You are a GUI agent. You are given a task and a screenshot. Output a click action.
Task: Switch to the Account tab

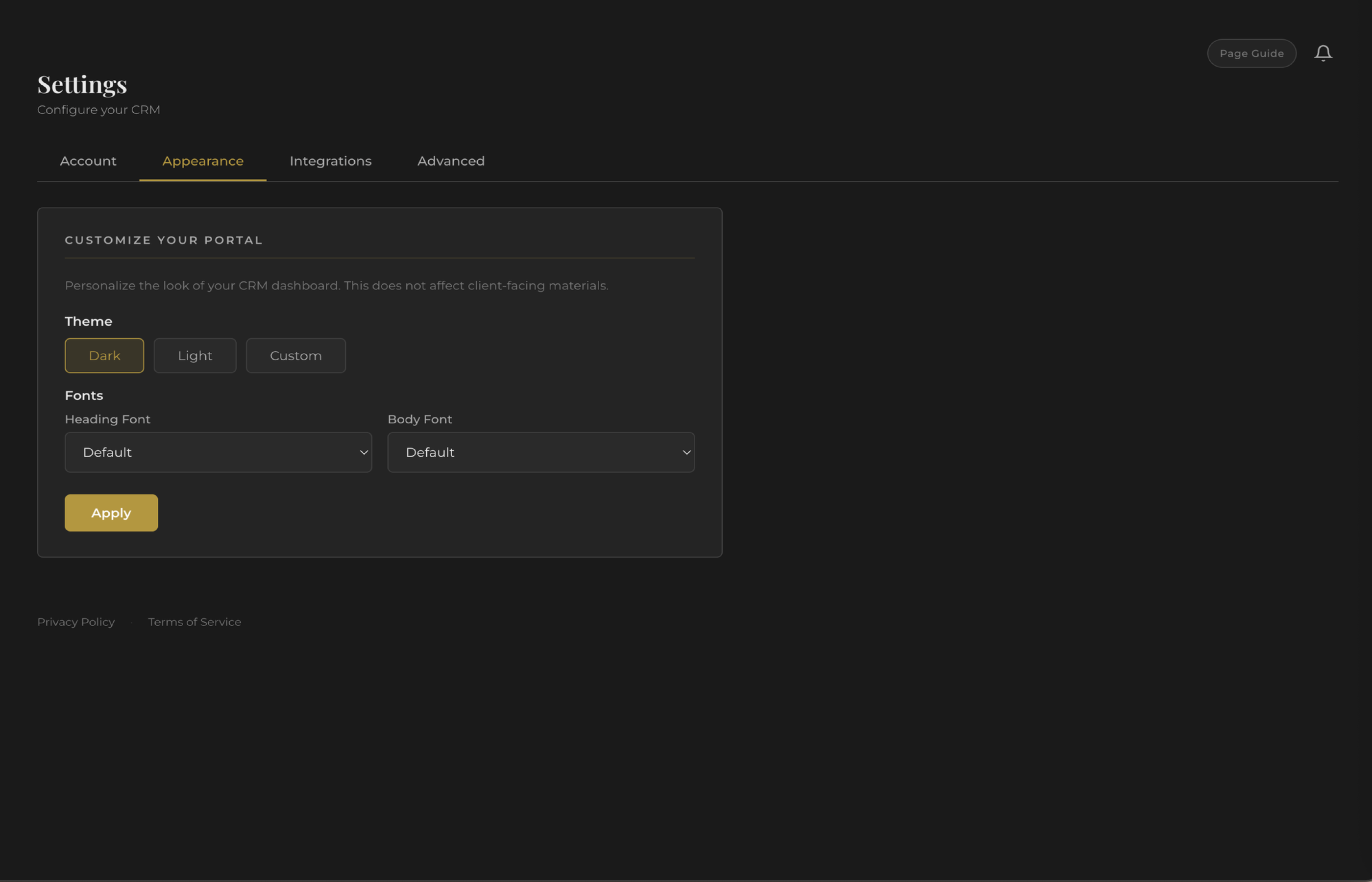click(88, 161)
